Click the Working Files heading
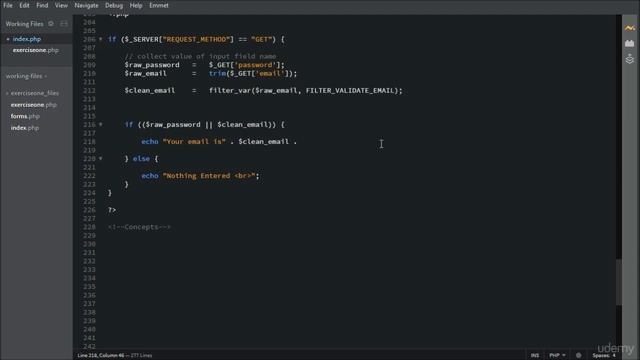 point(24,24)
